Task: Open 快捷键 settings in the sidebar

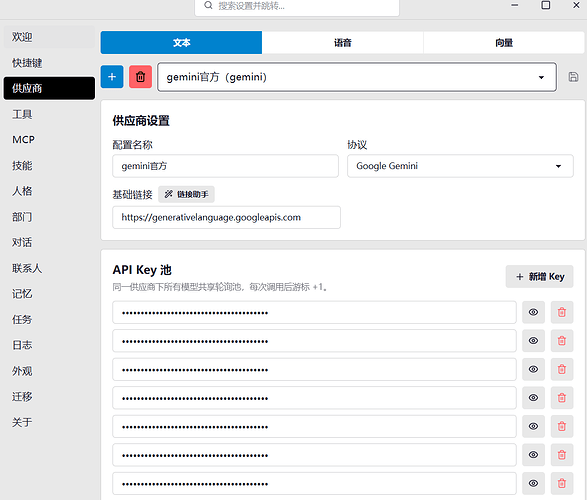Action: (49, 62)
